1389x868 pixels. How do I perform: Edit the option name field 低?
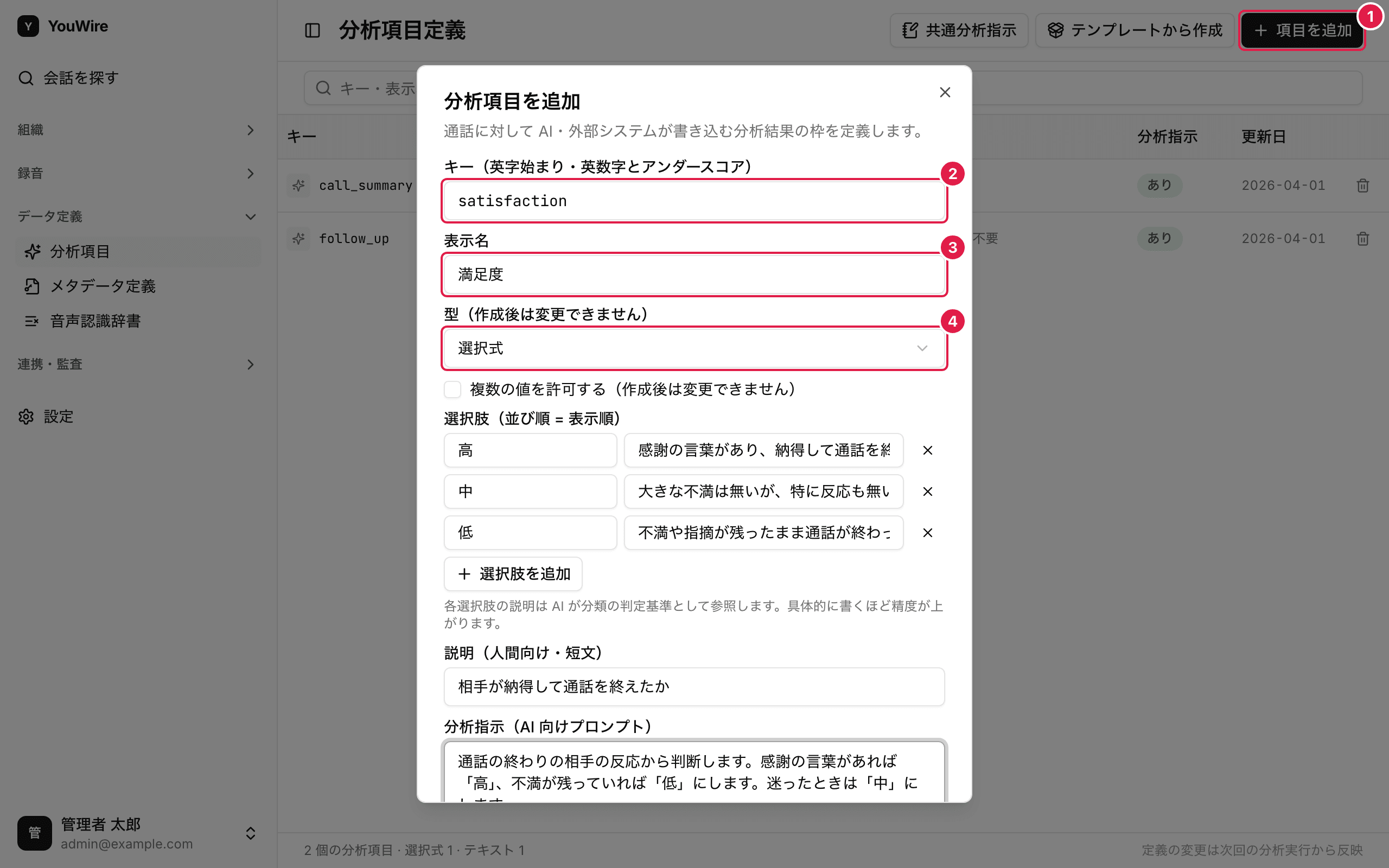[530, 533]
